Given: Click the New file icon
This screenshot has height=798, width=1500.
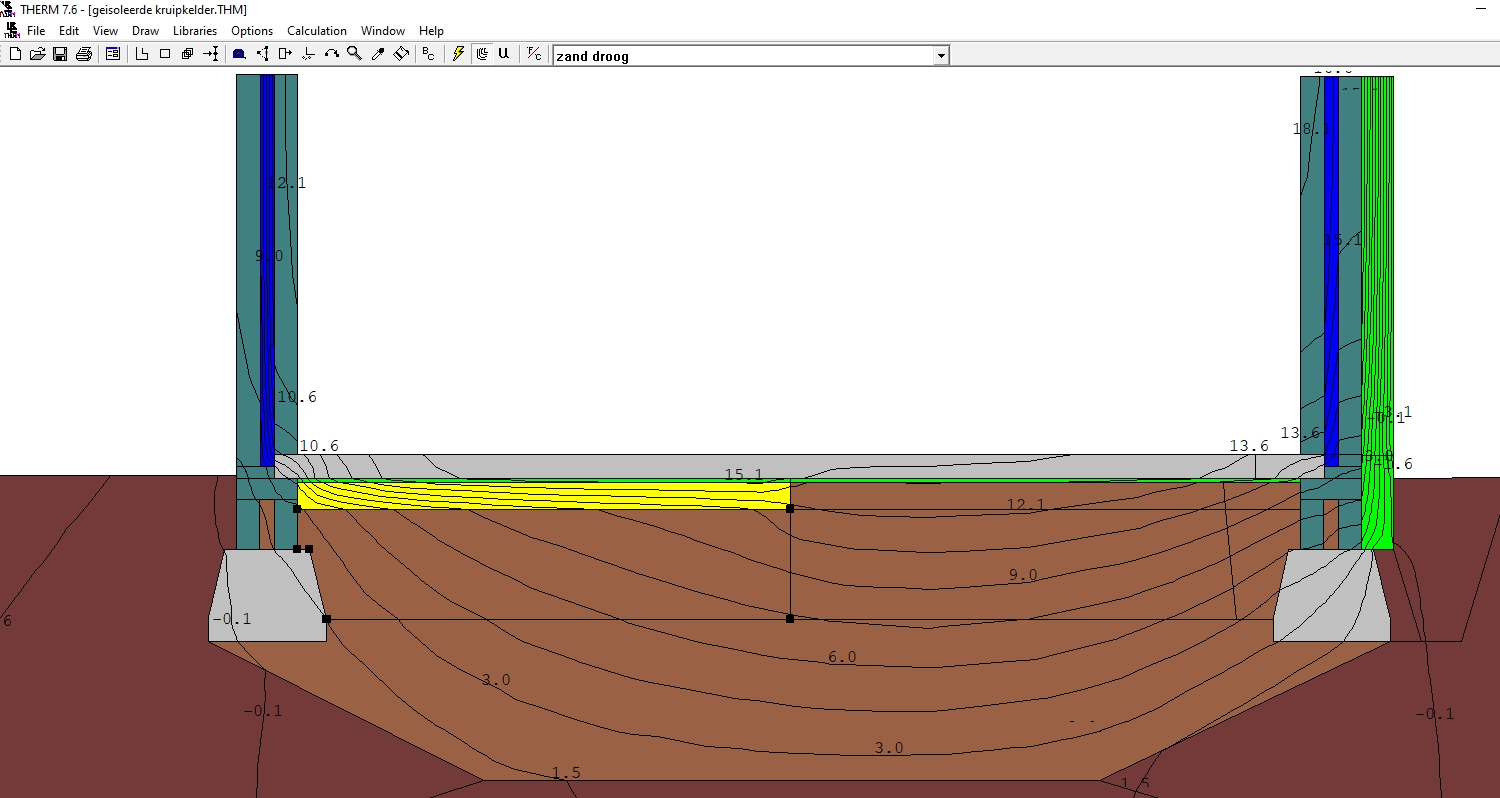Looking at the screenshot, I should tap(15, 54).
